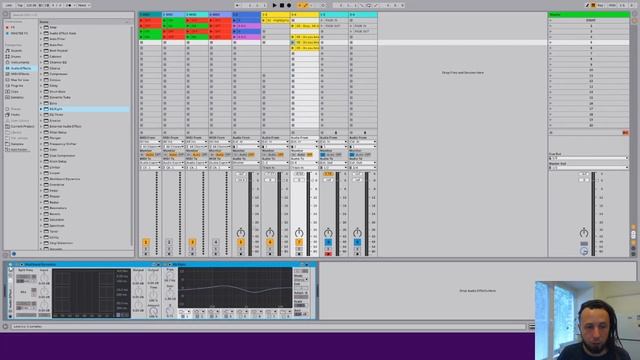Toggle the Info View button in the bottom left

tap(5, 327)
